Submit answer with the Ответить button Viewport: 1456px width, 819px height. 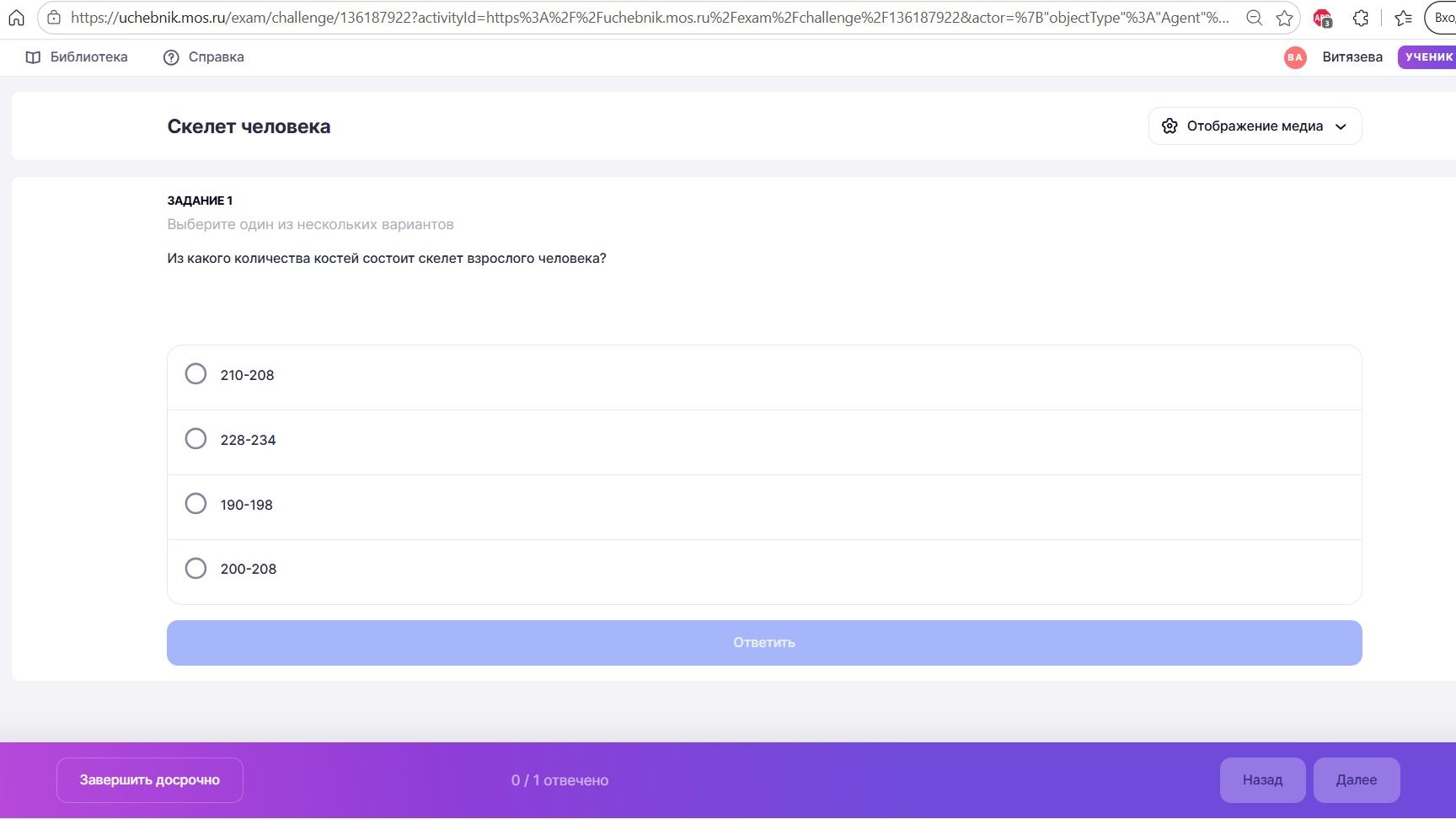click(x=764, y=643)
